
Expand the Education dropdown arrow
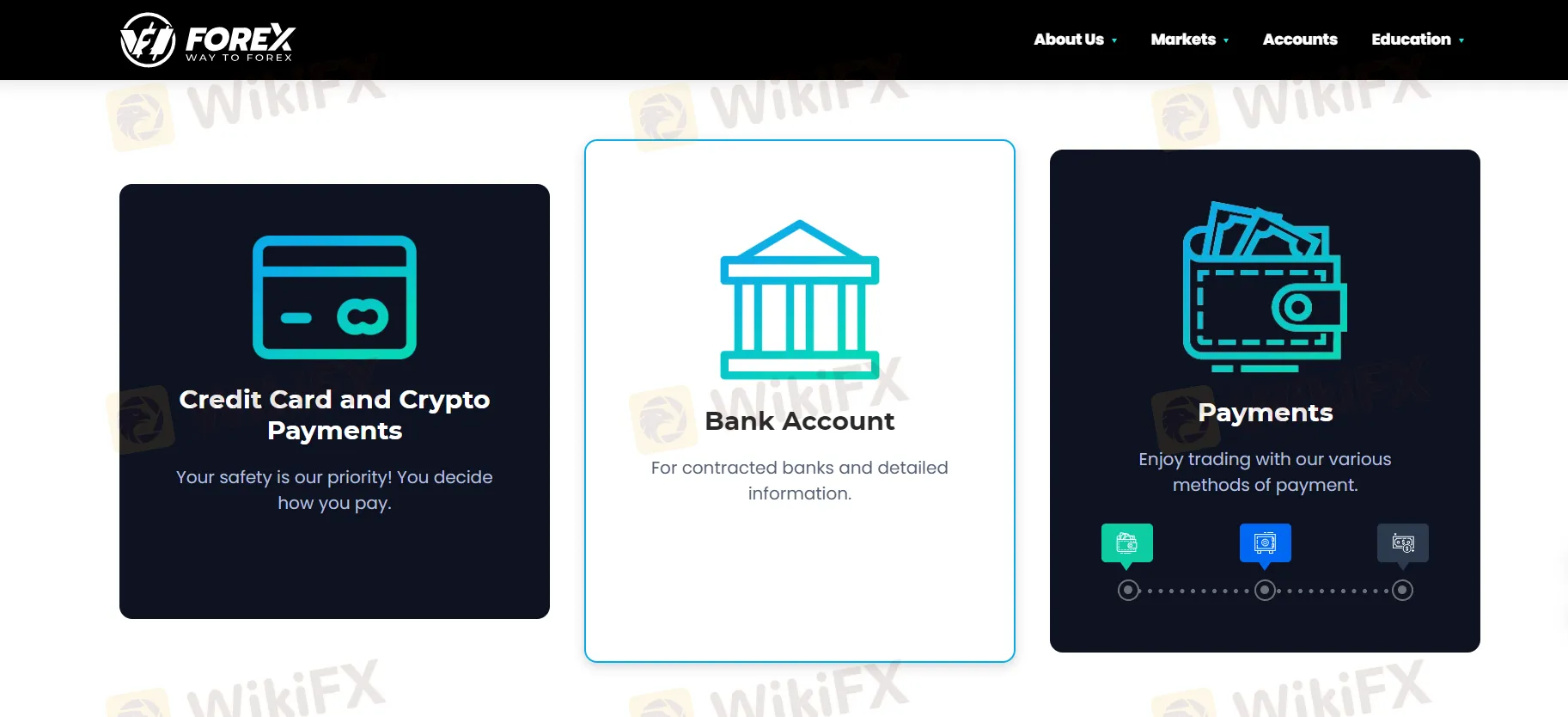[x=1461, y=40]
